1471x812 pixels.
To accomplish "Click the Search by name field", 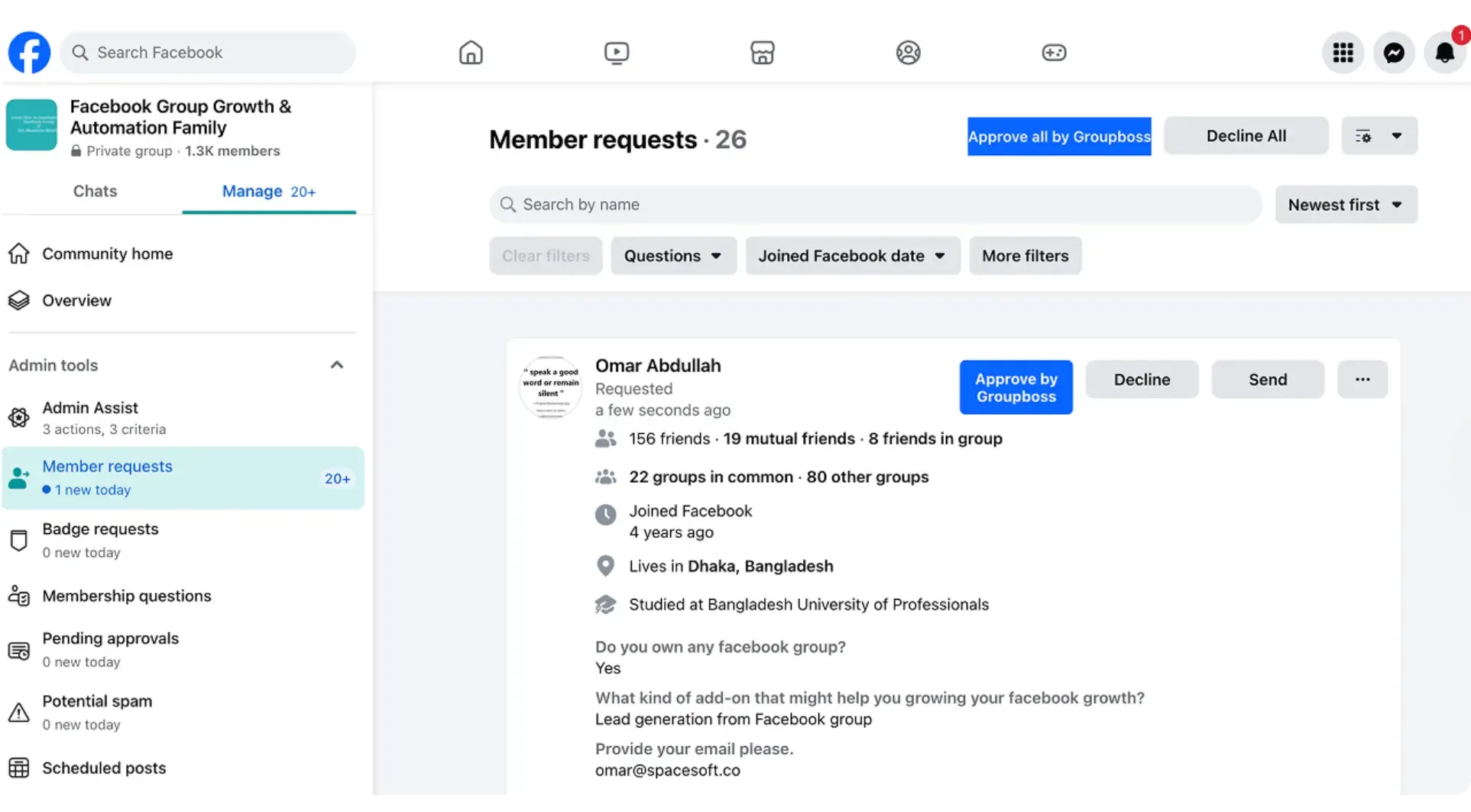I will point(876,205).
